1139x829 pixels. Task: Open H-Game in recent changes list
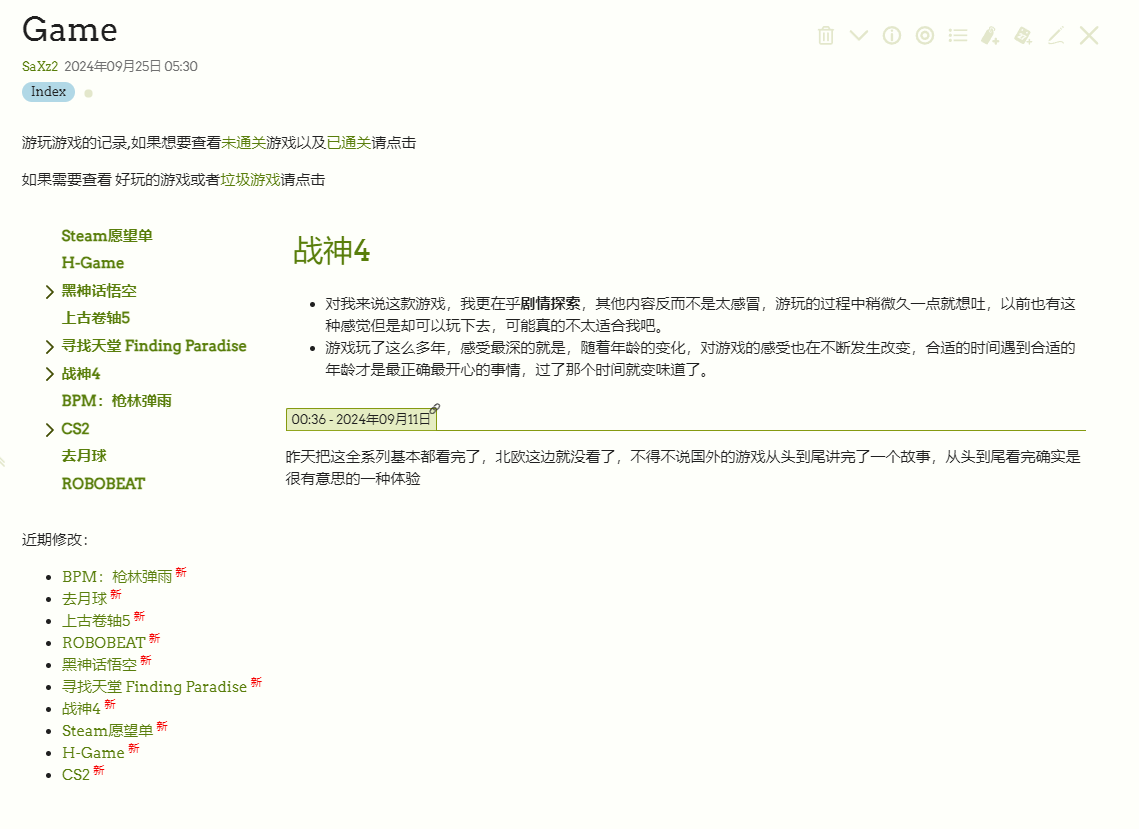[x=93, y=753]
